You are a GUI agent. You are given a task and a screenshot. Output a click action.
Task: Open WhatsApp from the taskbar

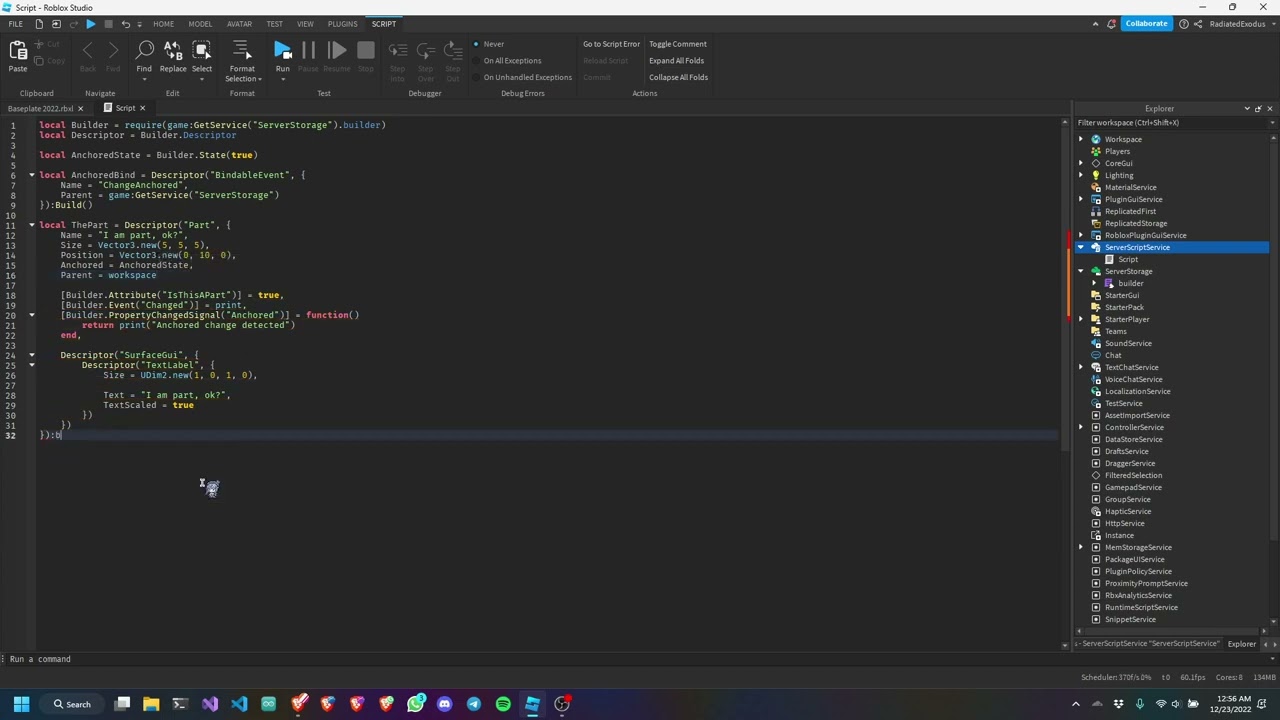point(415,704)
